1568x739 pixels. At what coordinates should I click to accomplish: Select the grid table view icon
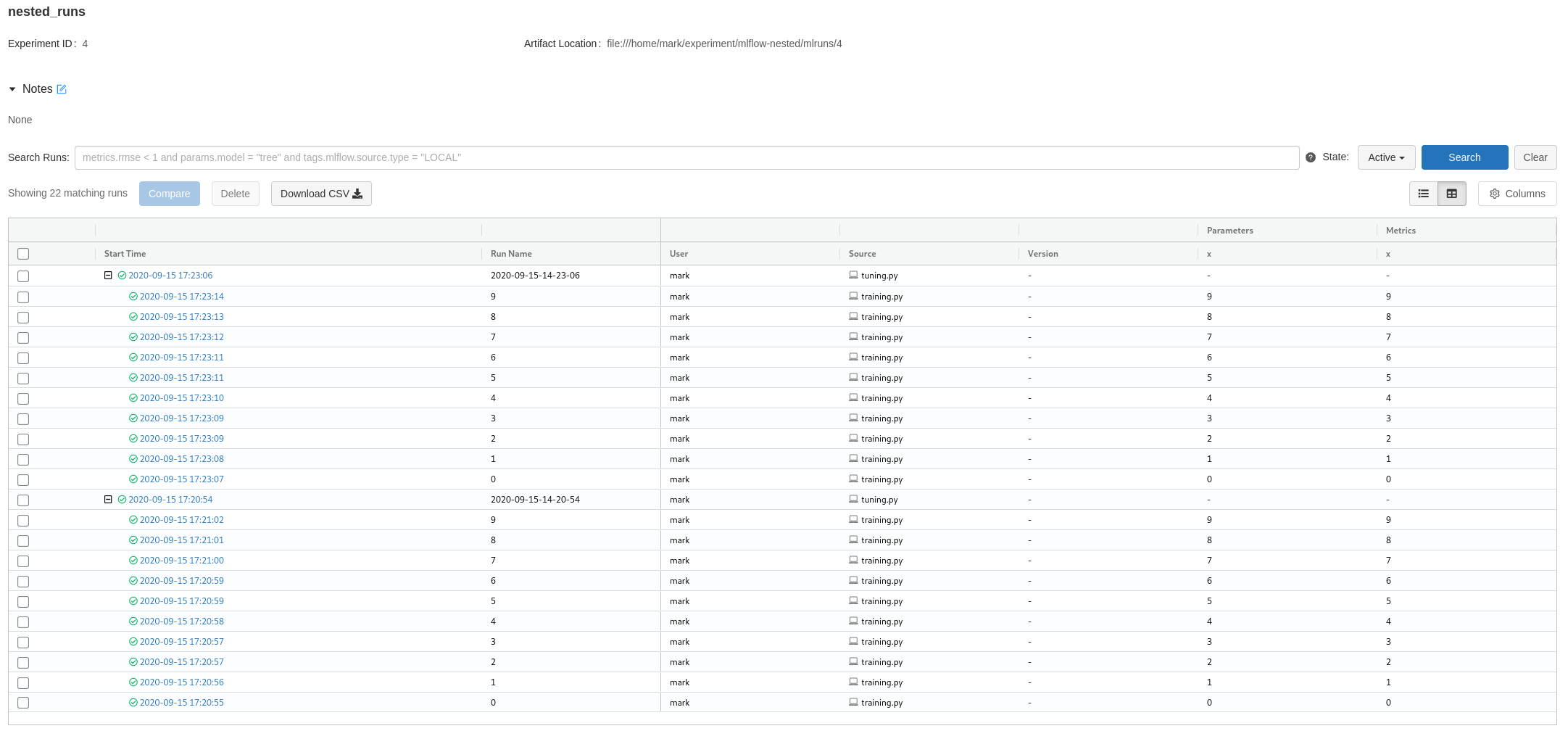(x=1452, y=194)
